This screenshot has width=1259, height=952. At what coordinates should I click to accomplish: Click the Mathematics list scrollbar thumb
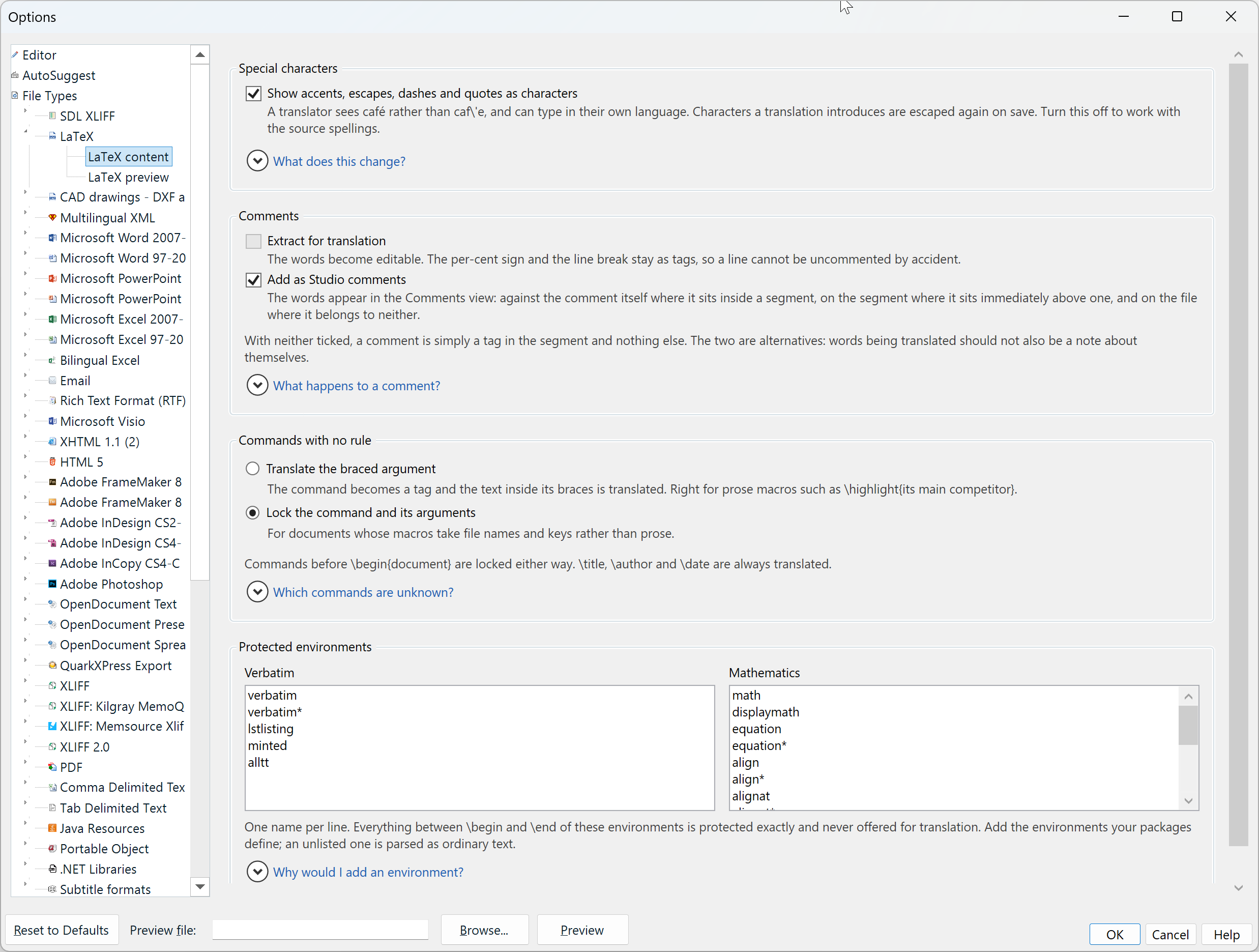pyautogui.click(x=1188, y=725)
